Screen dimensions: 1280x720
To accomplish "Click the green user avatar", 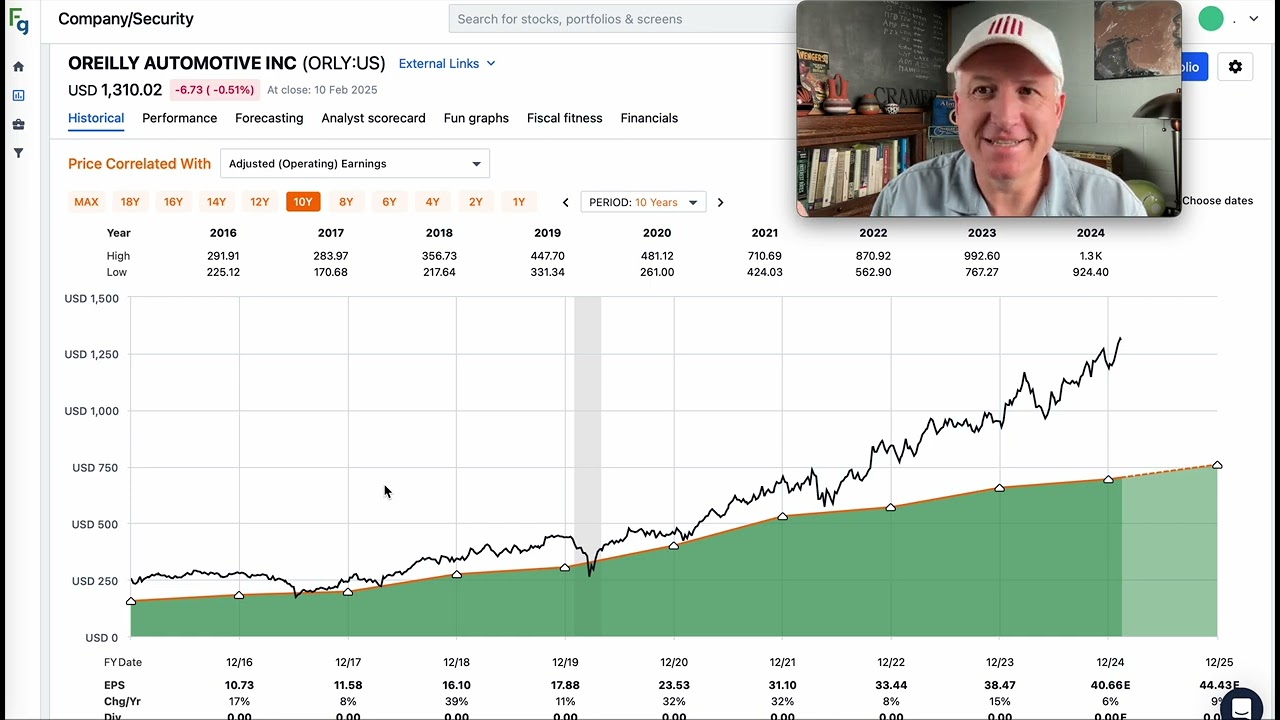I will coord(1211,18).
